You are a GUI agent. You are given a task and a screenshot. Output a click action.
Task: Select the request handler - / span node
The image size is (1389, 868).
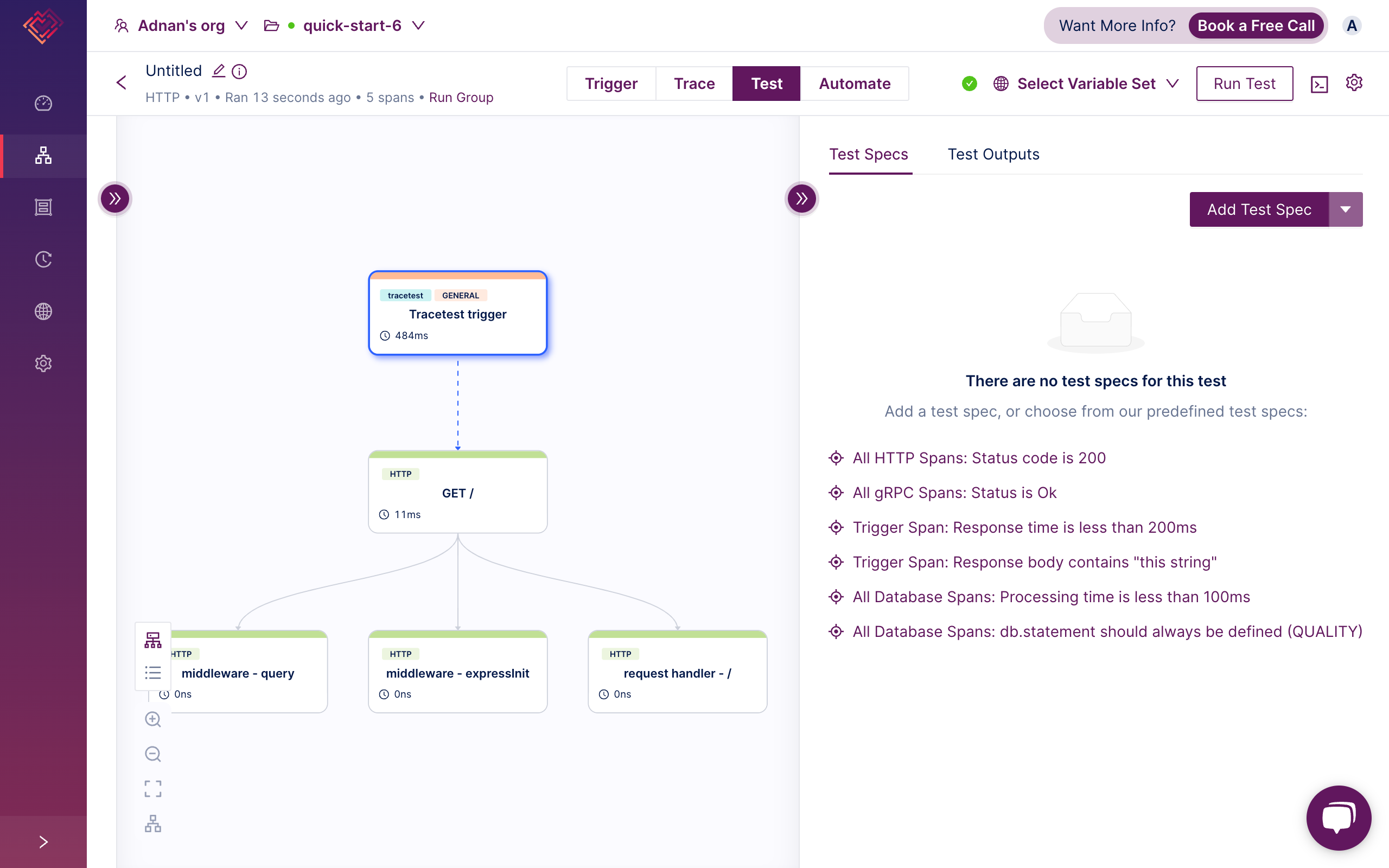677,672
